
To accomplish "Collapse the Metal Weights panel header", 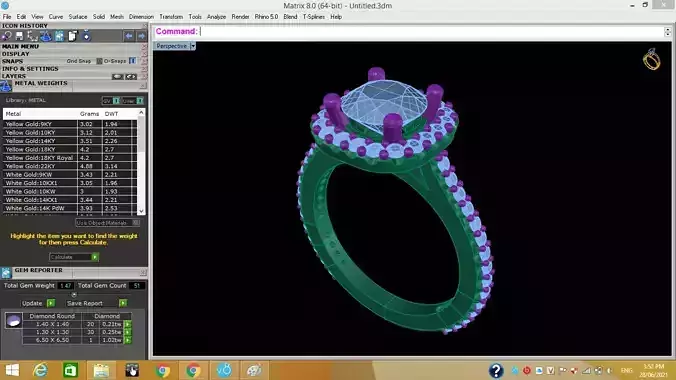I will [41, 83].
